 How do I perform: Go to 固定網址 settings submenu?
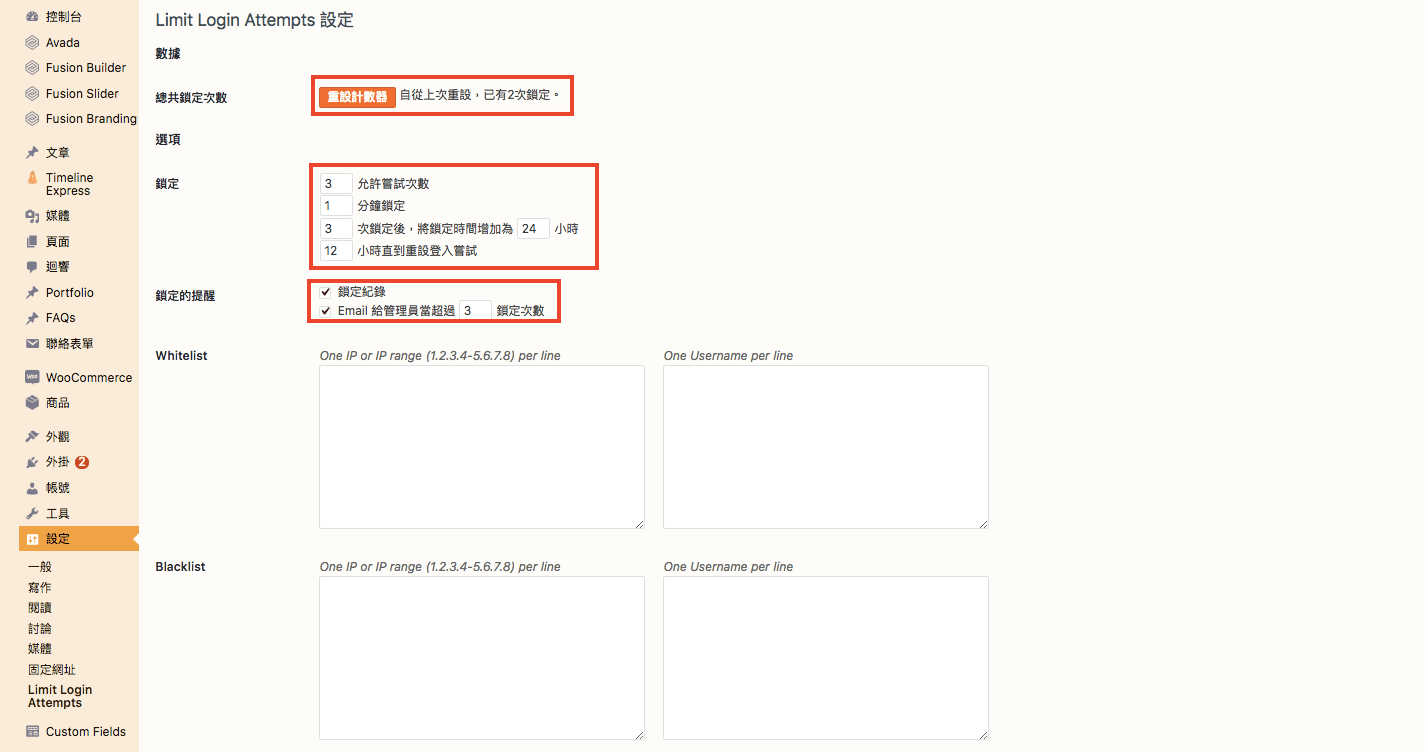51,670
